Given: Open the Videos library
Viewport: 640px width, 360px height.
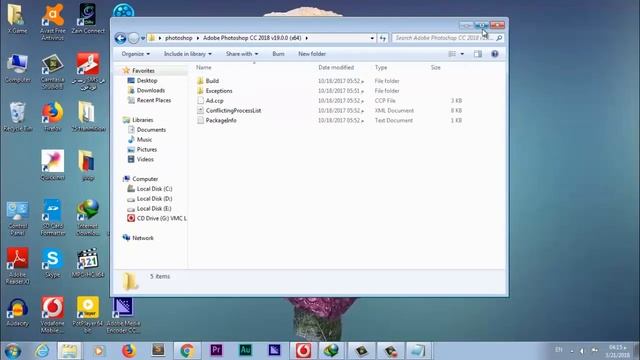Looking at the screenshot, I should pyautogui.click(x=145, y=159).
